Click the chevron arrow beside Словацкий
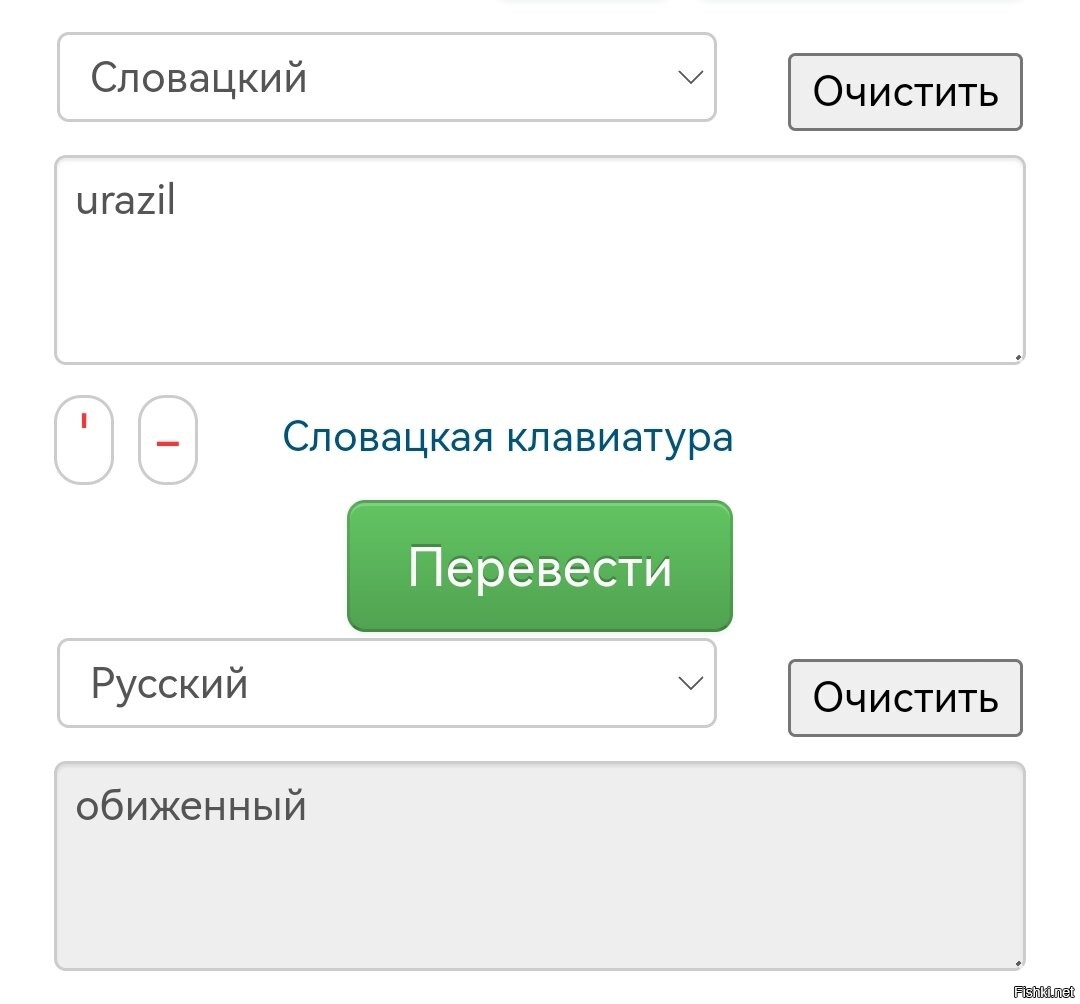Screen dimensions: 1080x1004 690,76
